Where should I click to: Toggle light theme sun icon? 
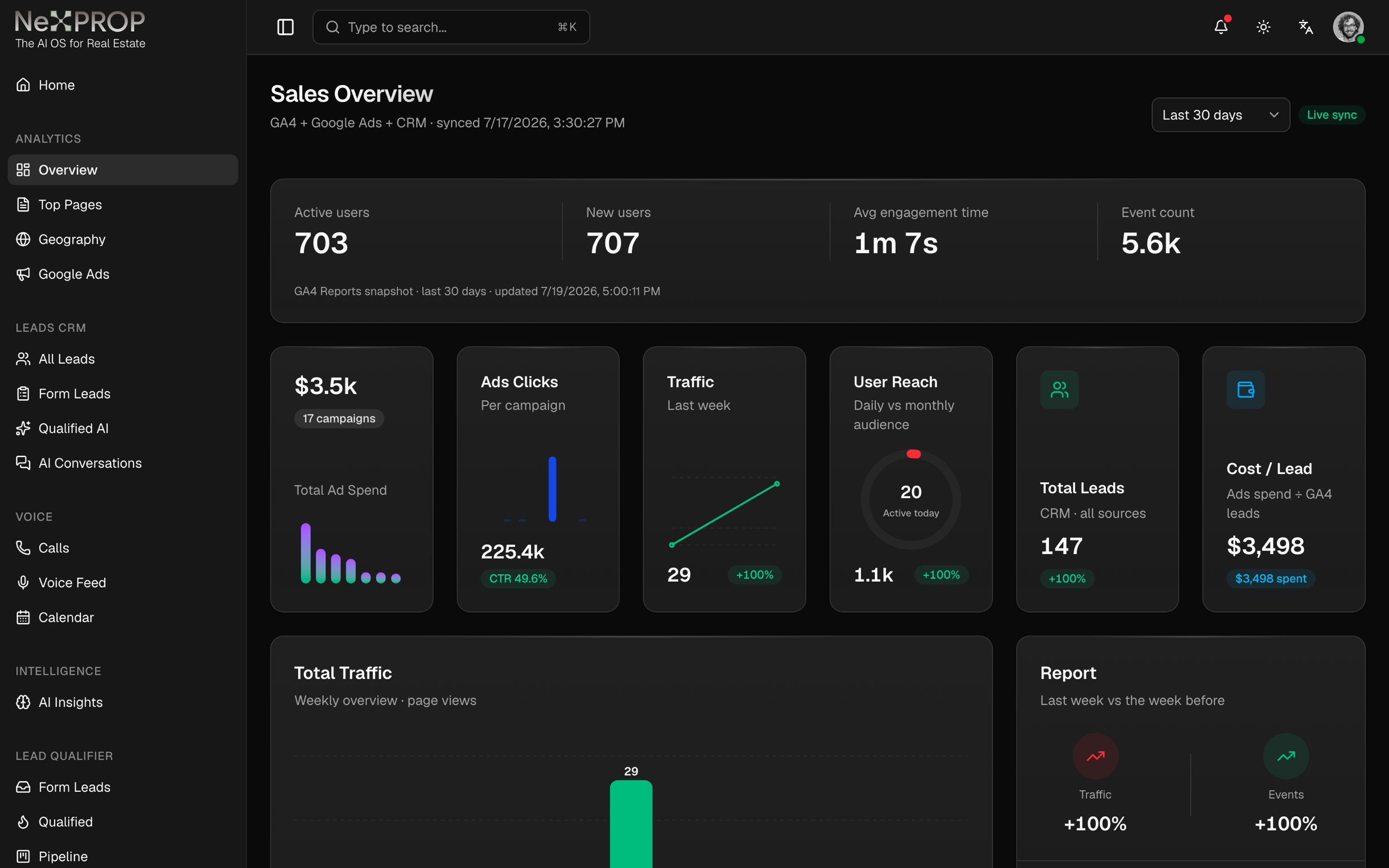tap(1263, 27)
